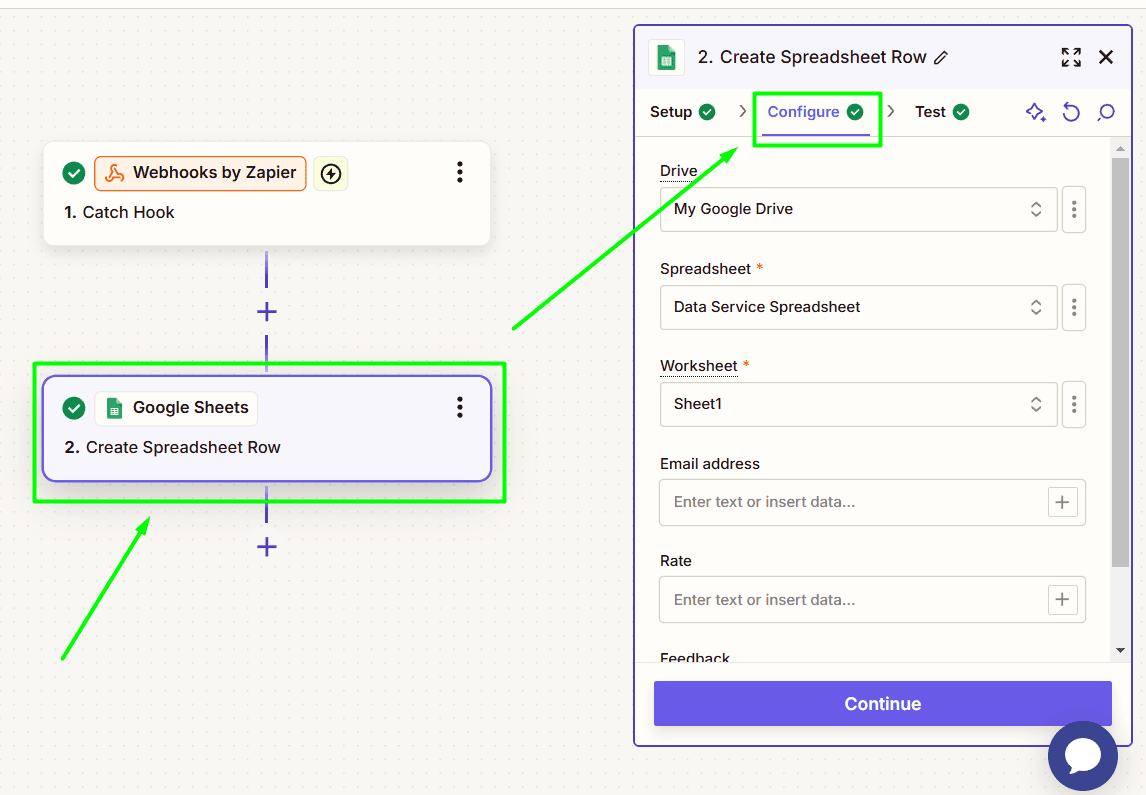Switch to the Test tab
The image size is (1146, 795).
(x=942, y=112)
